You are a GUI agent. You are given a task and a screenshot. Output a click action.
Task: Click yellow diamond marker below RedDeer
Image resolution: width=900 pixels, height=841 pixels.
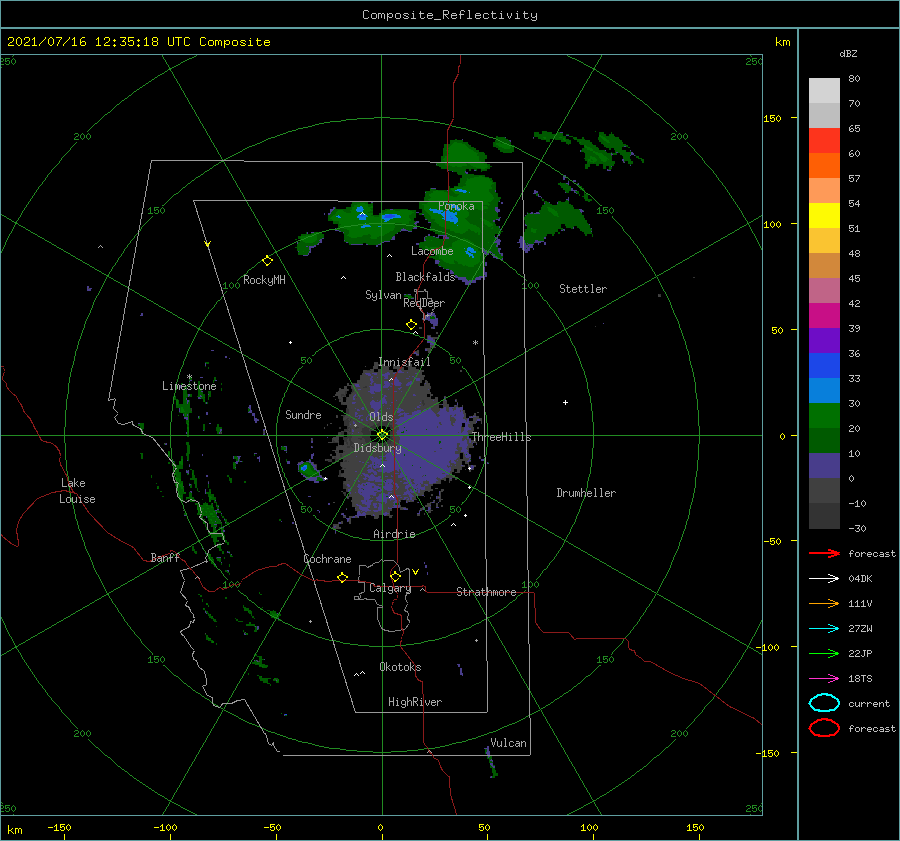pyautogui.click(x=411, y=324)
